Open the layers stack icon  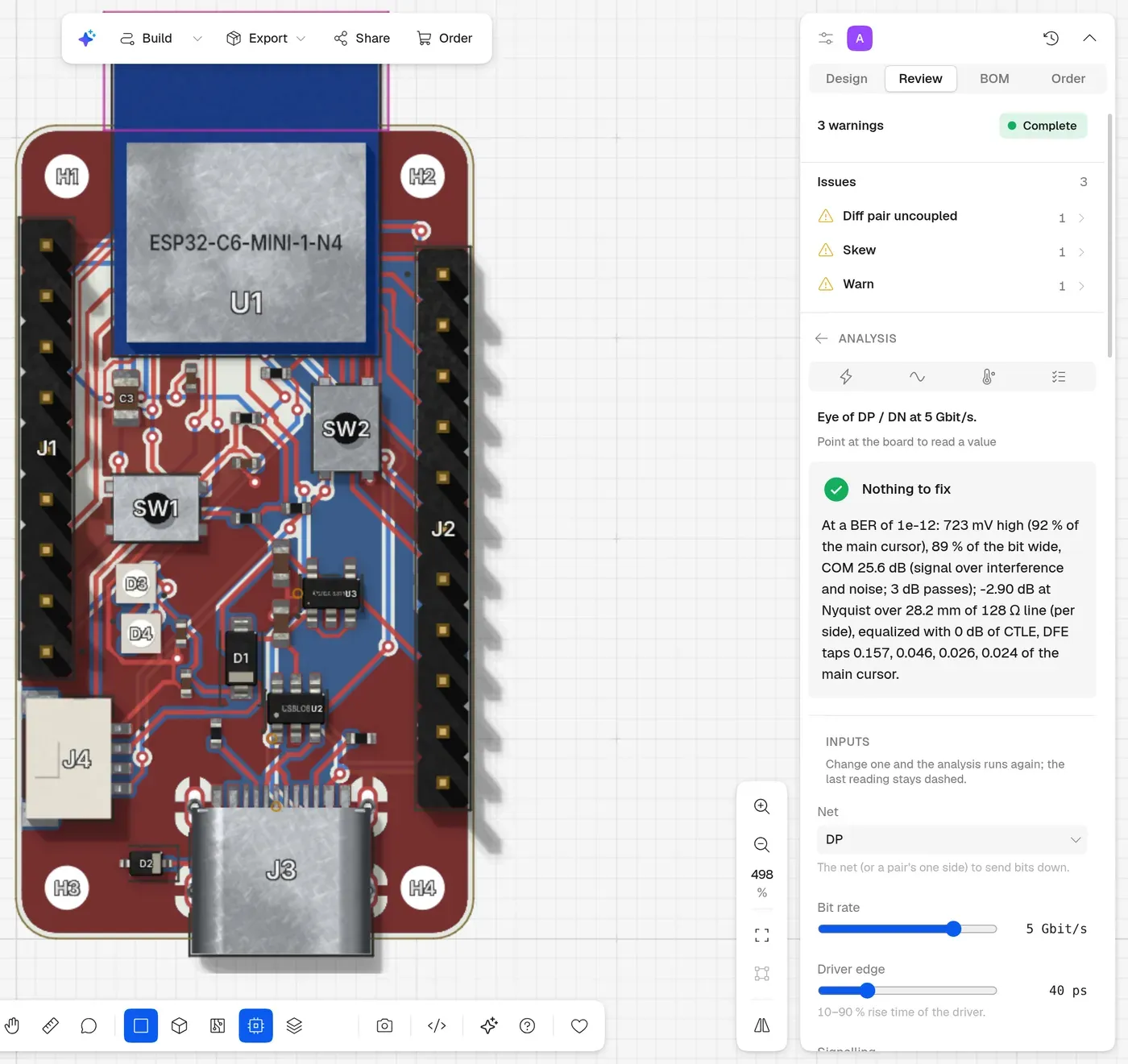click(294, 1025)
